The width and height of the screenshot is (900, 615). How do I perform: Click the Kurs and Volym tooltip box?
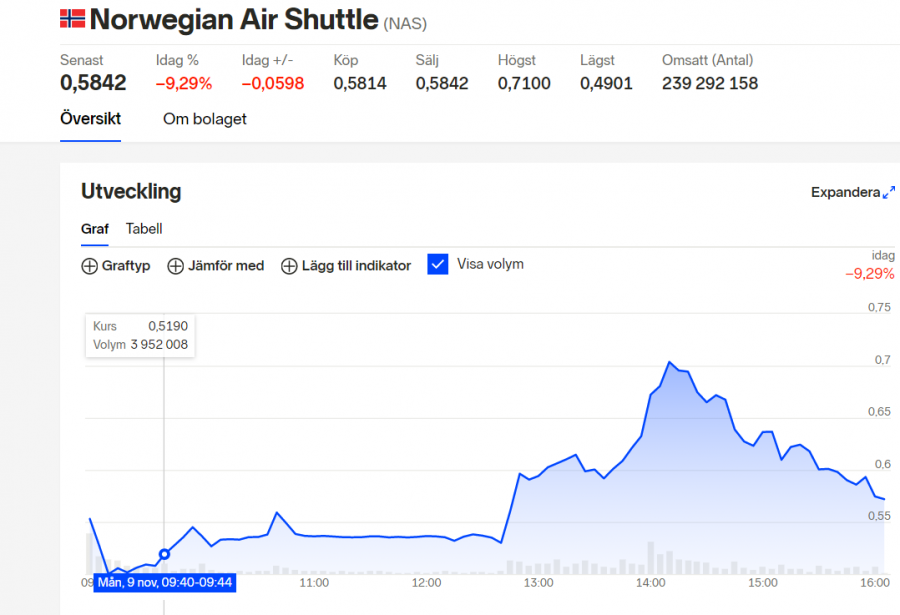(x=140, y=335)
